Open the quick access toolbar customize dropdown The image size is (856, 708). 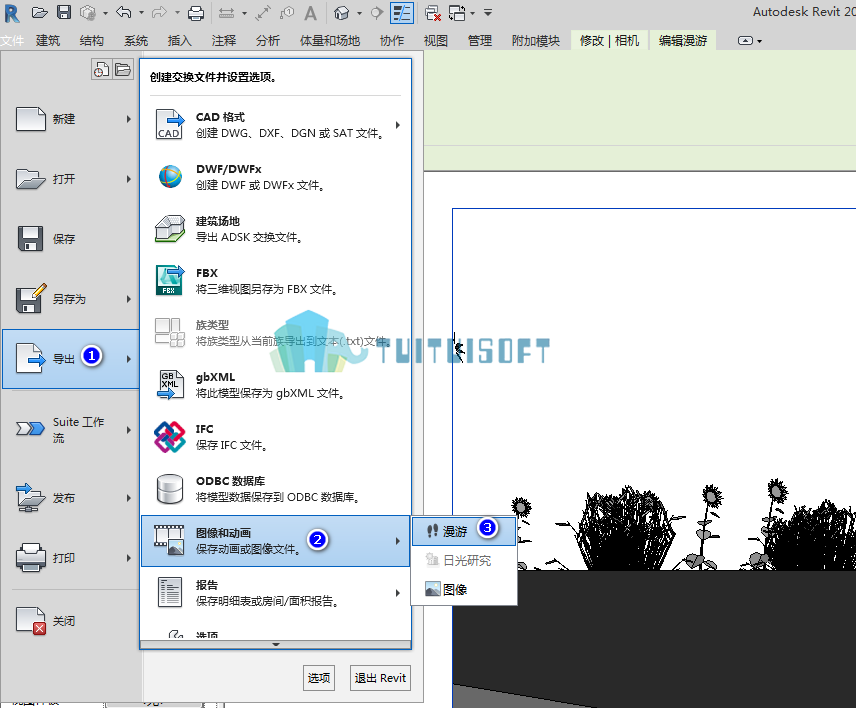click(488, 13)
